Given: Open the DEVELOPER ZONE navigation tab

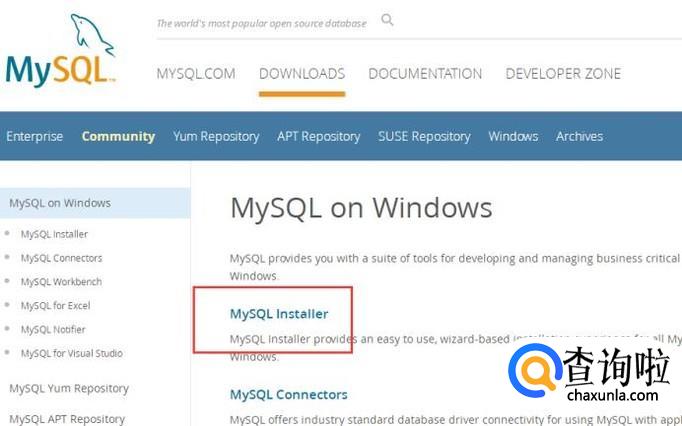Looking at the screenshot, I should [563, 74].
